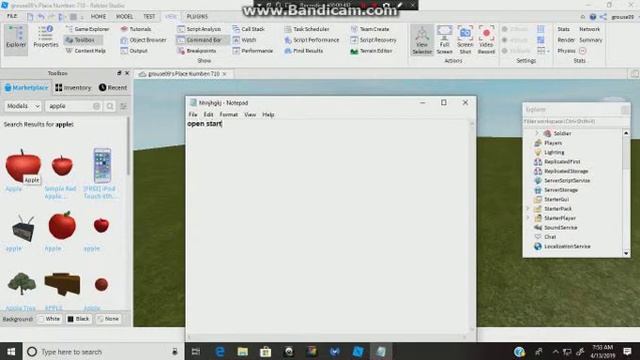640x360 pixels.
Task: Switch to the MODEL ribbon tab
Action: click(x=124, y=16)
